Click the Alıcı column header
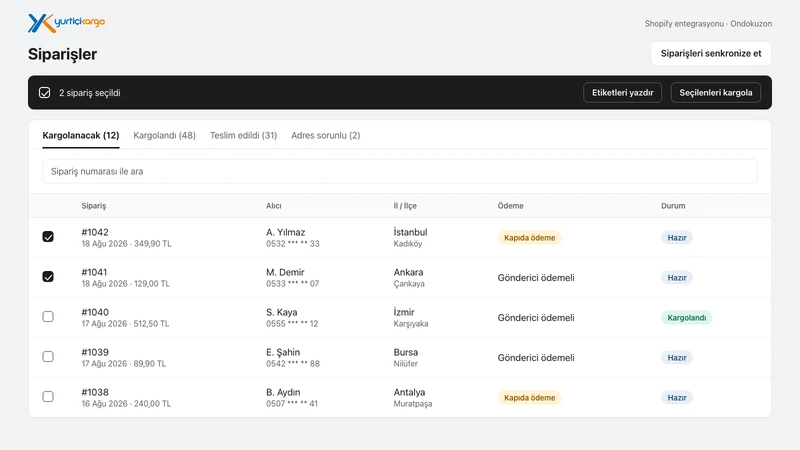800x450 pixels. [273, 206]
